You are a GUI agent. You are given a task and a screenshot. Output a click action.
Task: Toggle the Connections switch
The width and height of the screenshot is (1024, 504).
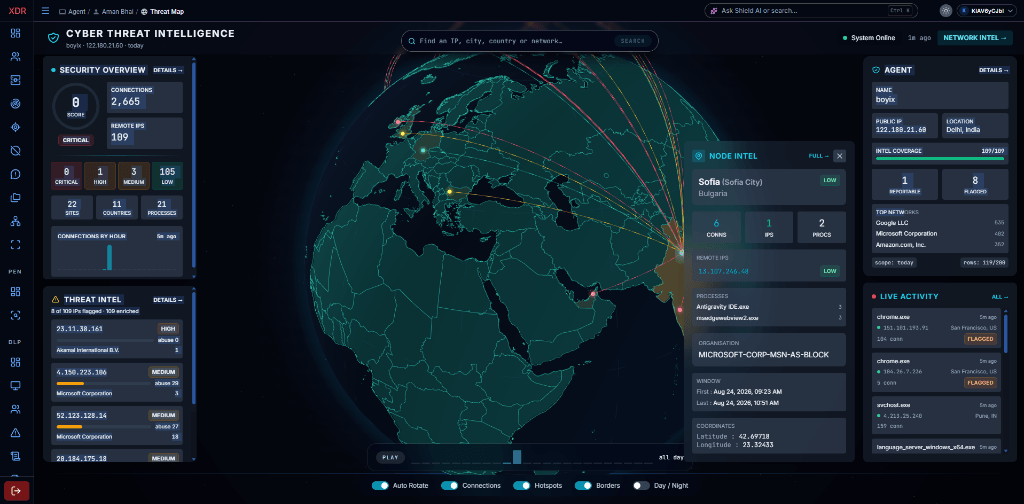(449, 486)
